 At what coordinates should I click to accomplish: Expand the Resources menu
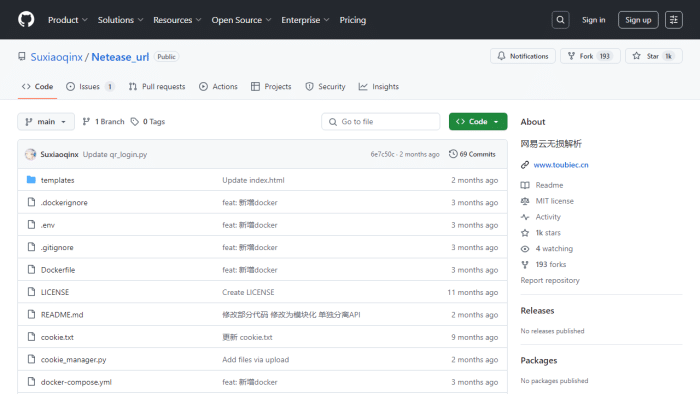(177, 20)
